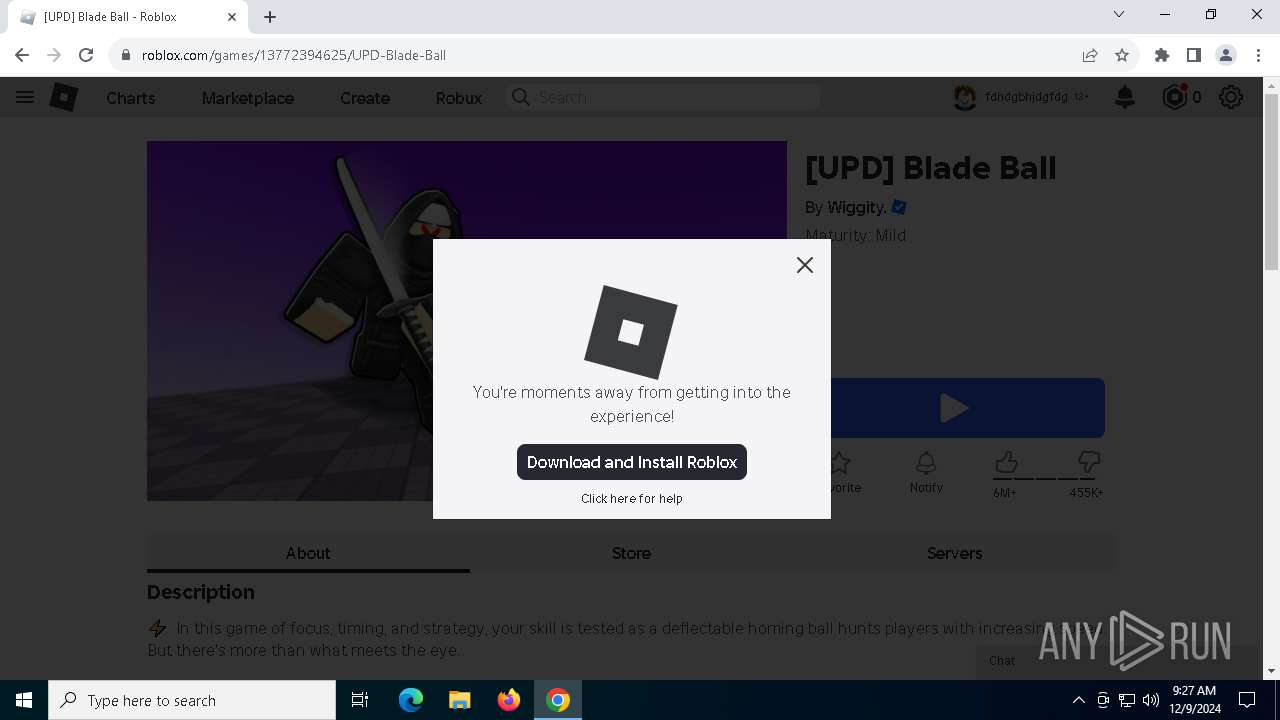Toggle Chrome side panel
1280x720 pixels.
[x=1194, y=55]
